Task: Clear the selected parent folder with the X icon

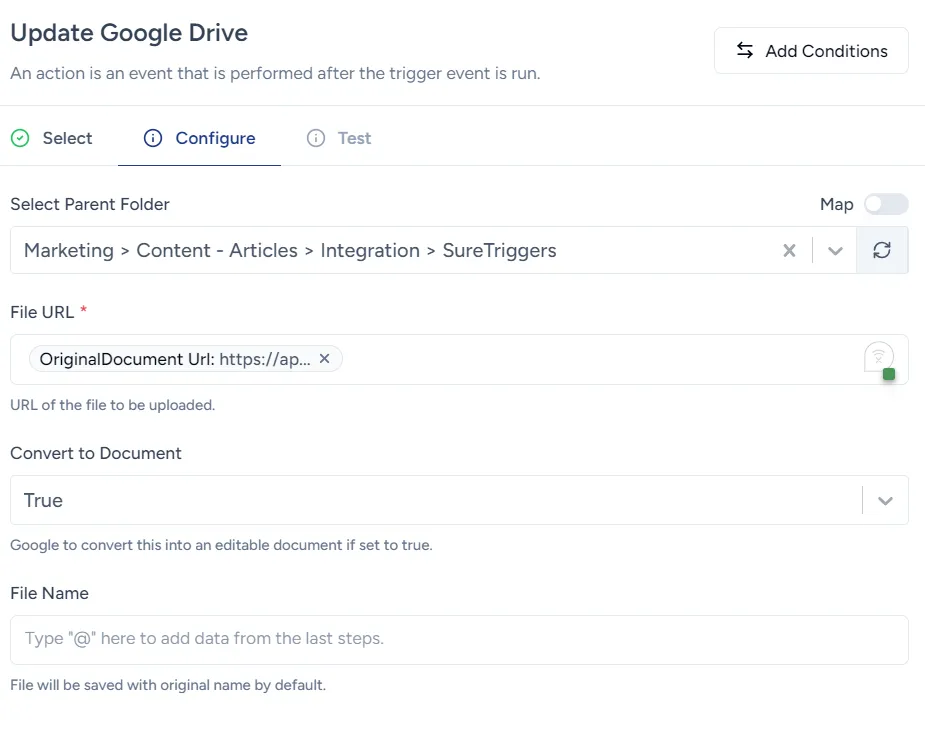Action: tap(789, 250)
